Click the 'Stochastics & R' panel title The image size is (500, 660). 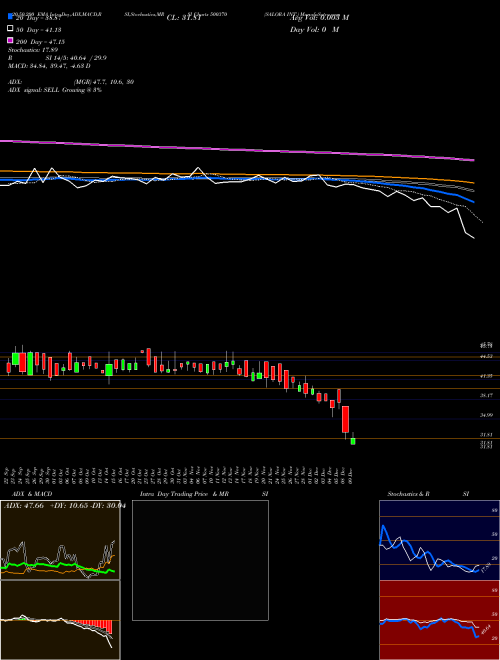408,494
